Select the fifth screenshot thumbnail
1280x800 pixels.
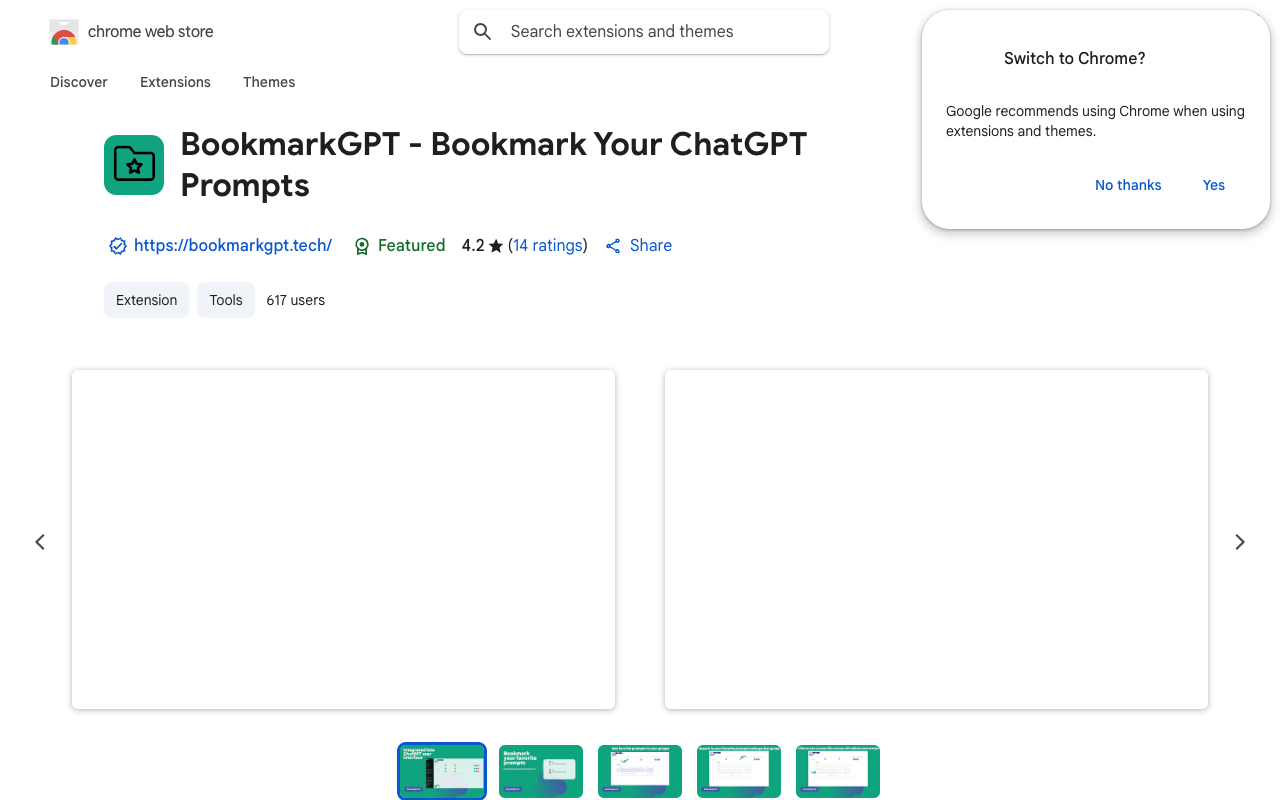click(838, 771)
